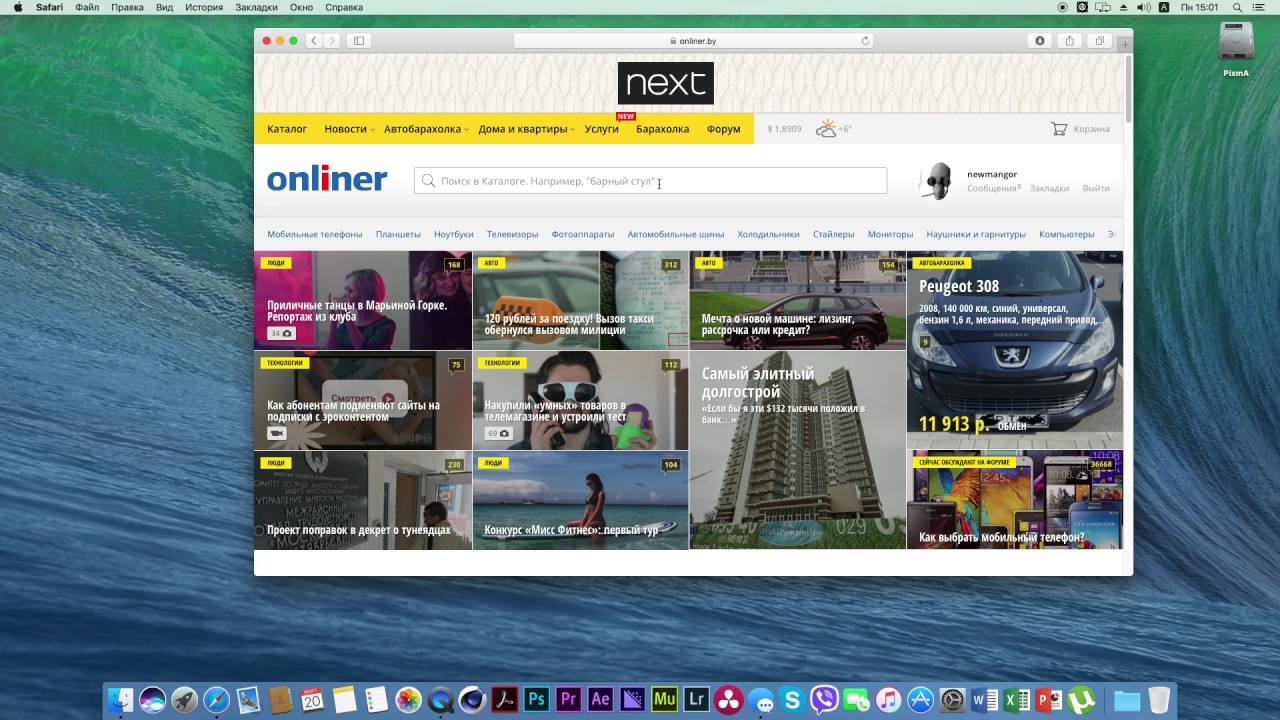1280x720 pixels.
Task: Open Adobe Acrobat from the Dock
Action: tap(504, 700)
